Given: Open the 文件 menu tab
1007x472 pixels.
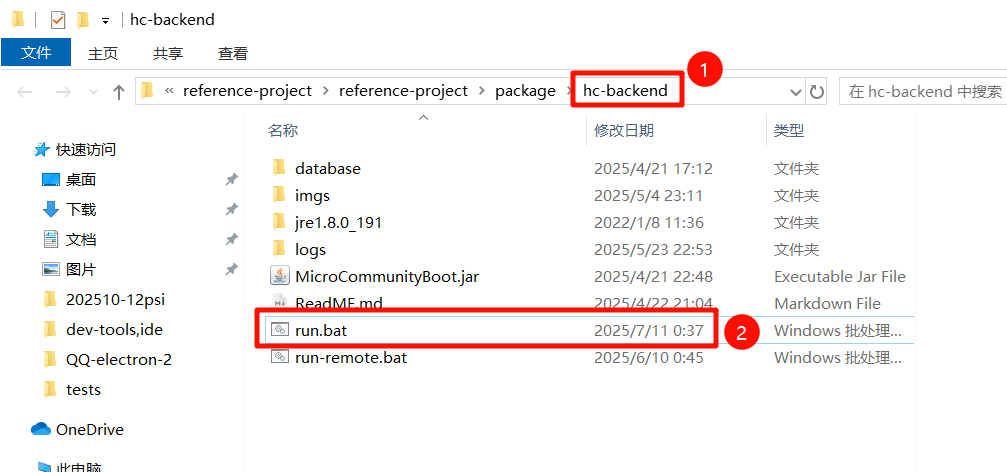Looking at the screenshot, I should pos(36,53).
